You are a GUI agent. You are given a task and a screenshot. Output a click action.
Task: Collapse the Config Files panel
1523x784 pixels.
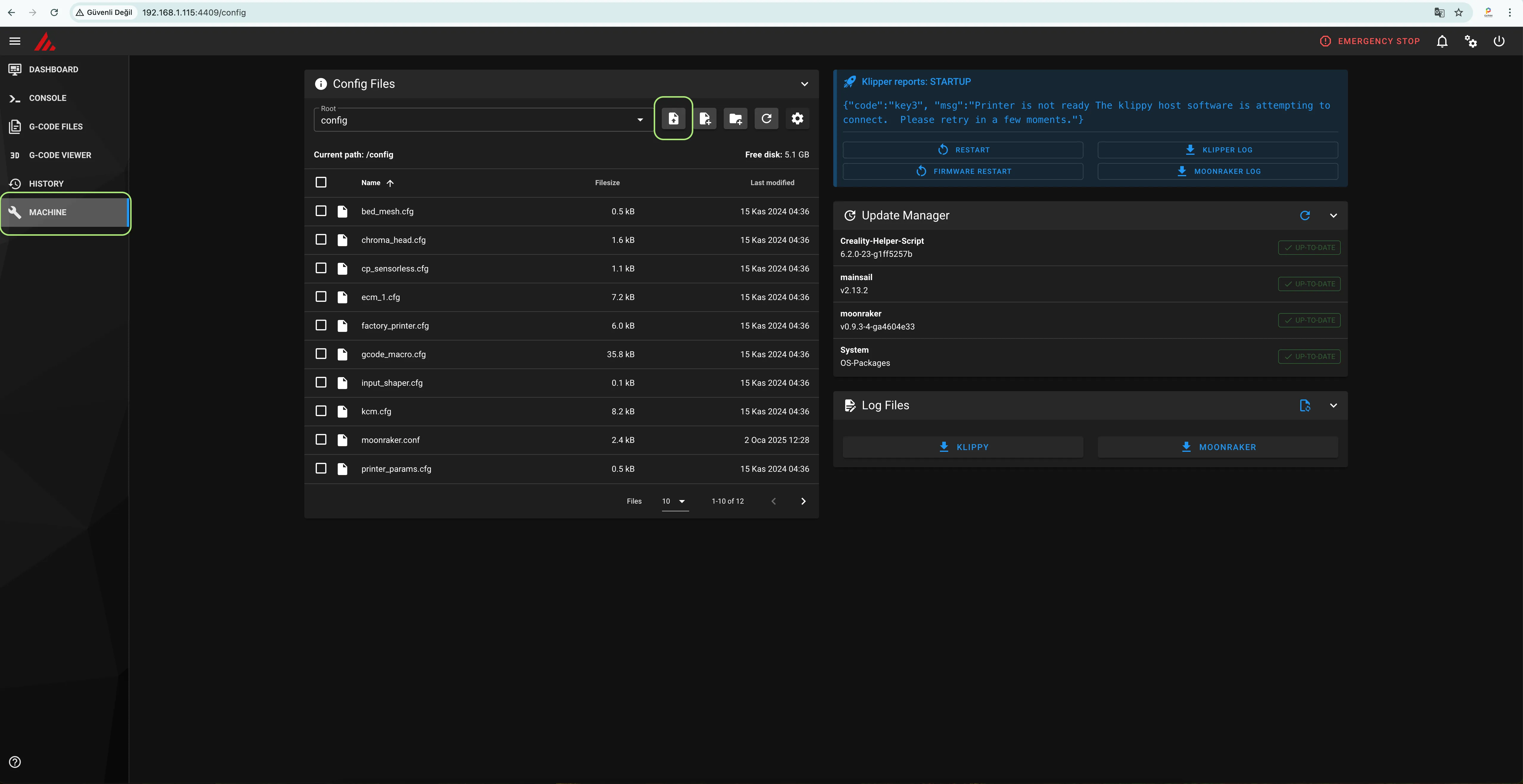[x=804, y=84]
